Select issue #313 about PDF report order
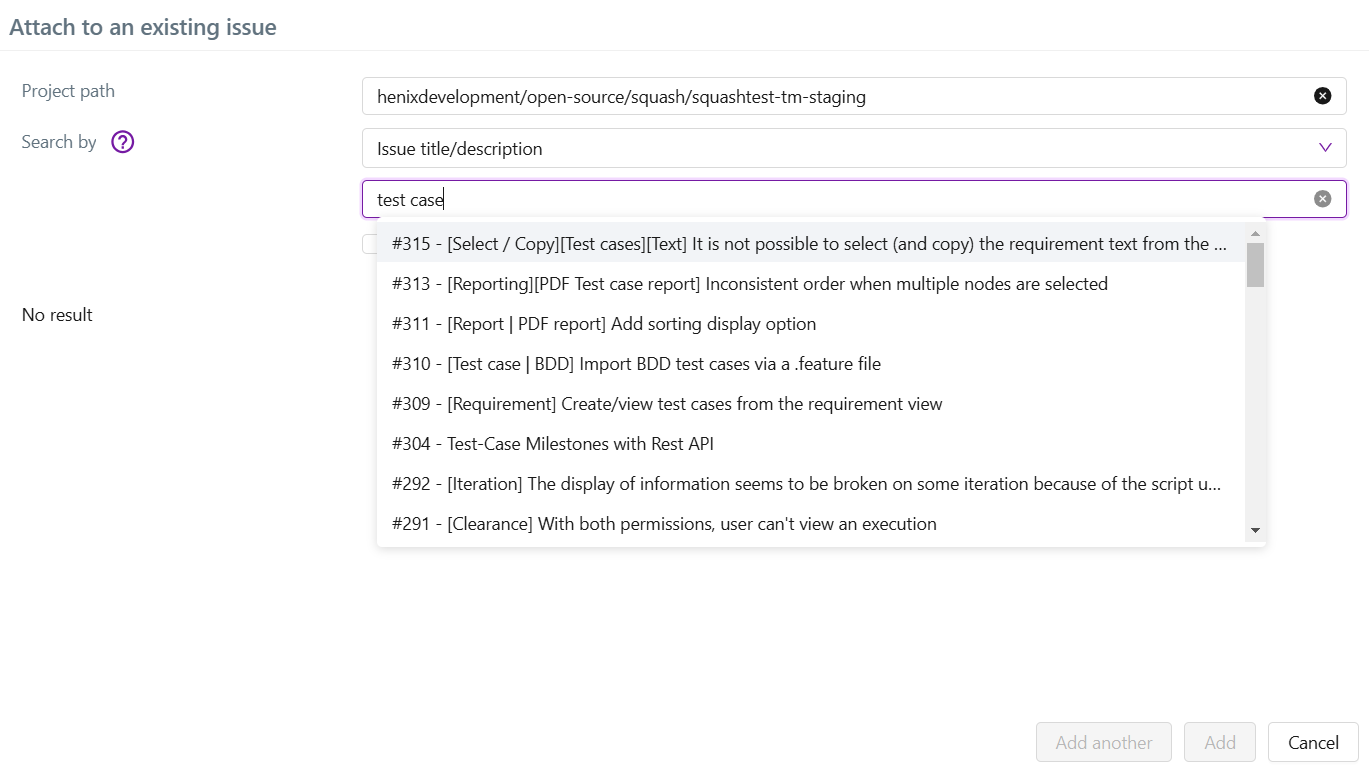 (x=748, y=283)
